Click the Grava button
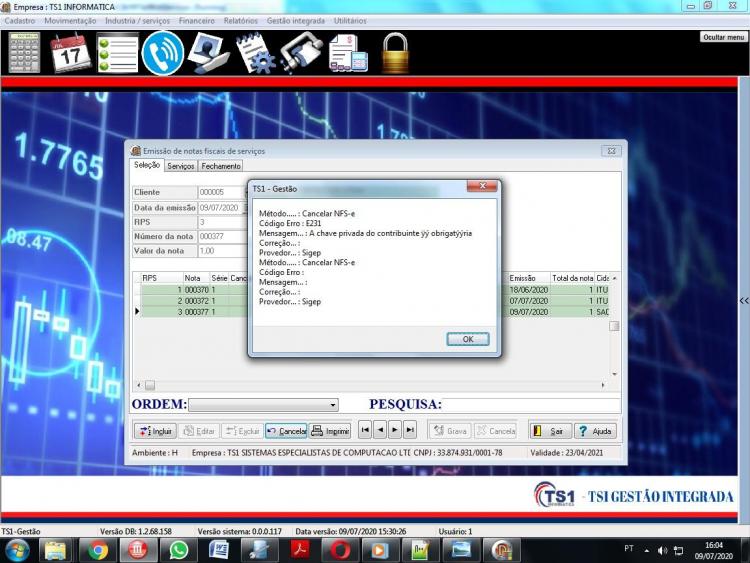The height and width of the screenshot is (563, 750). 450,431
